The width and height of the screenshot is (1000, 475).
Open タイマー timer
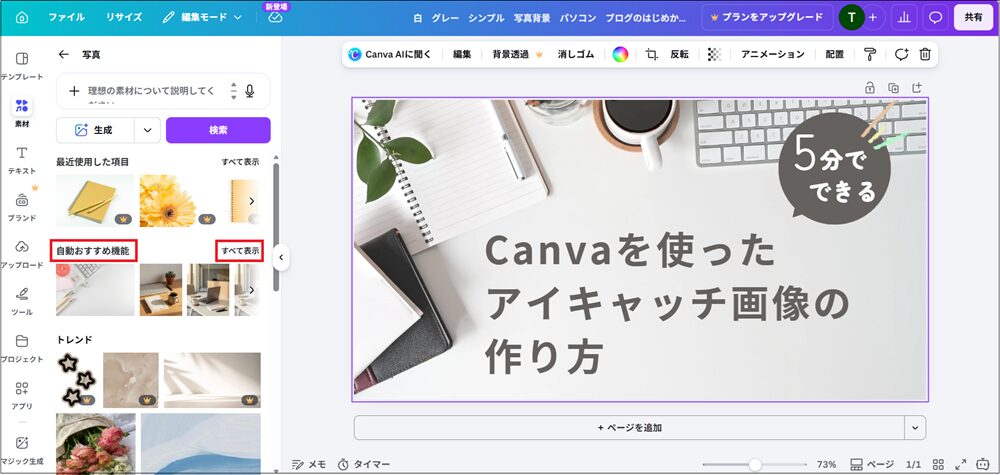pos(364,465)
